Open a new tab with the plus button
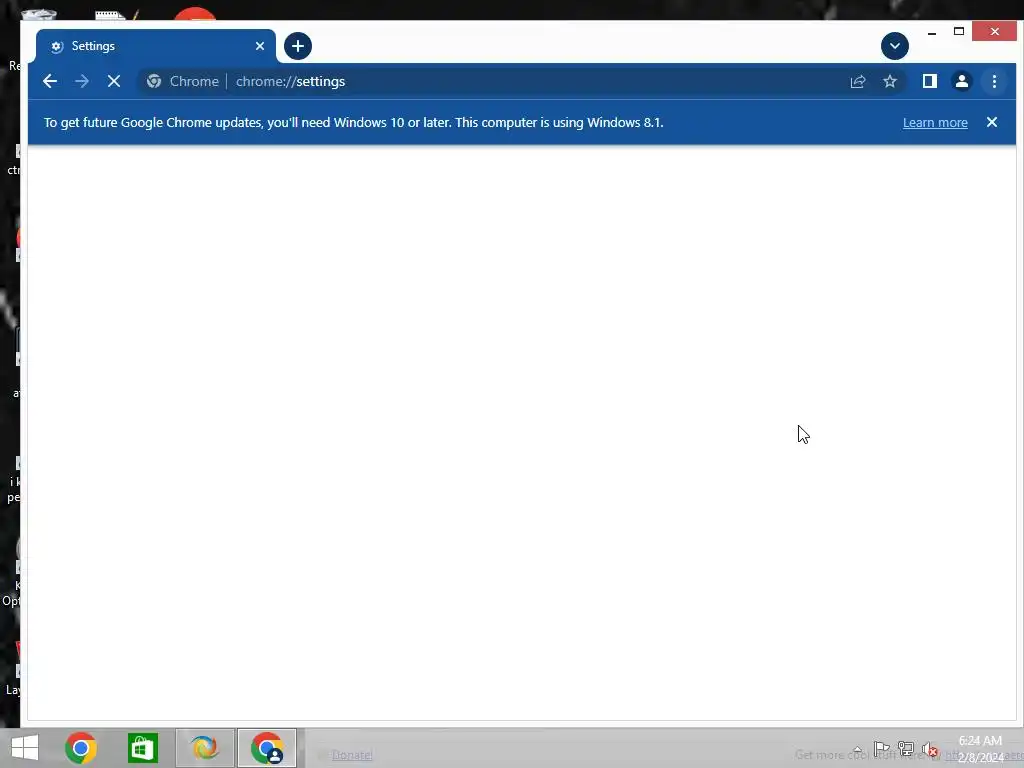 298,46
